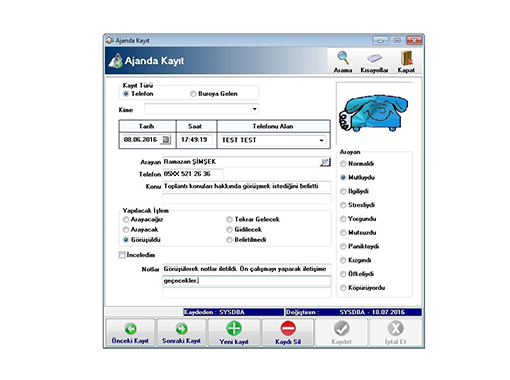Click the Konu subject text field
510x380 pixels.
click(247, 186)
